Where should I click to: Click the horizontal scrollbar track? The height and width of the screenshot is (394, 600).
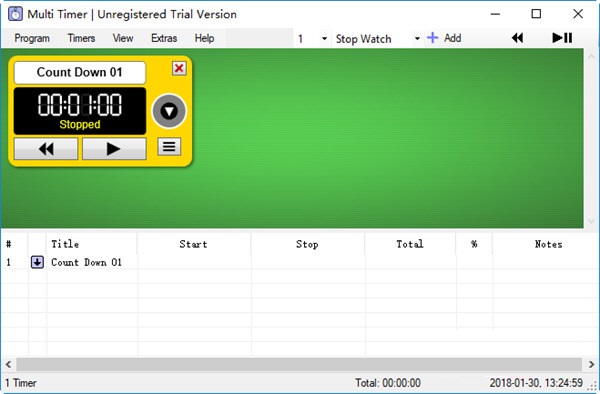click(x=299, y=364)
